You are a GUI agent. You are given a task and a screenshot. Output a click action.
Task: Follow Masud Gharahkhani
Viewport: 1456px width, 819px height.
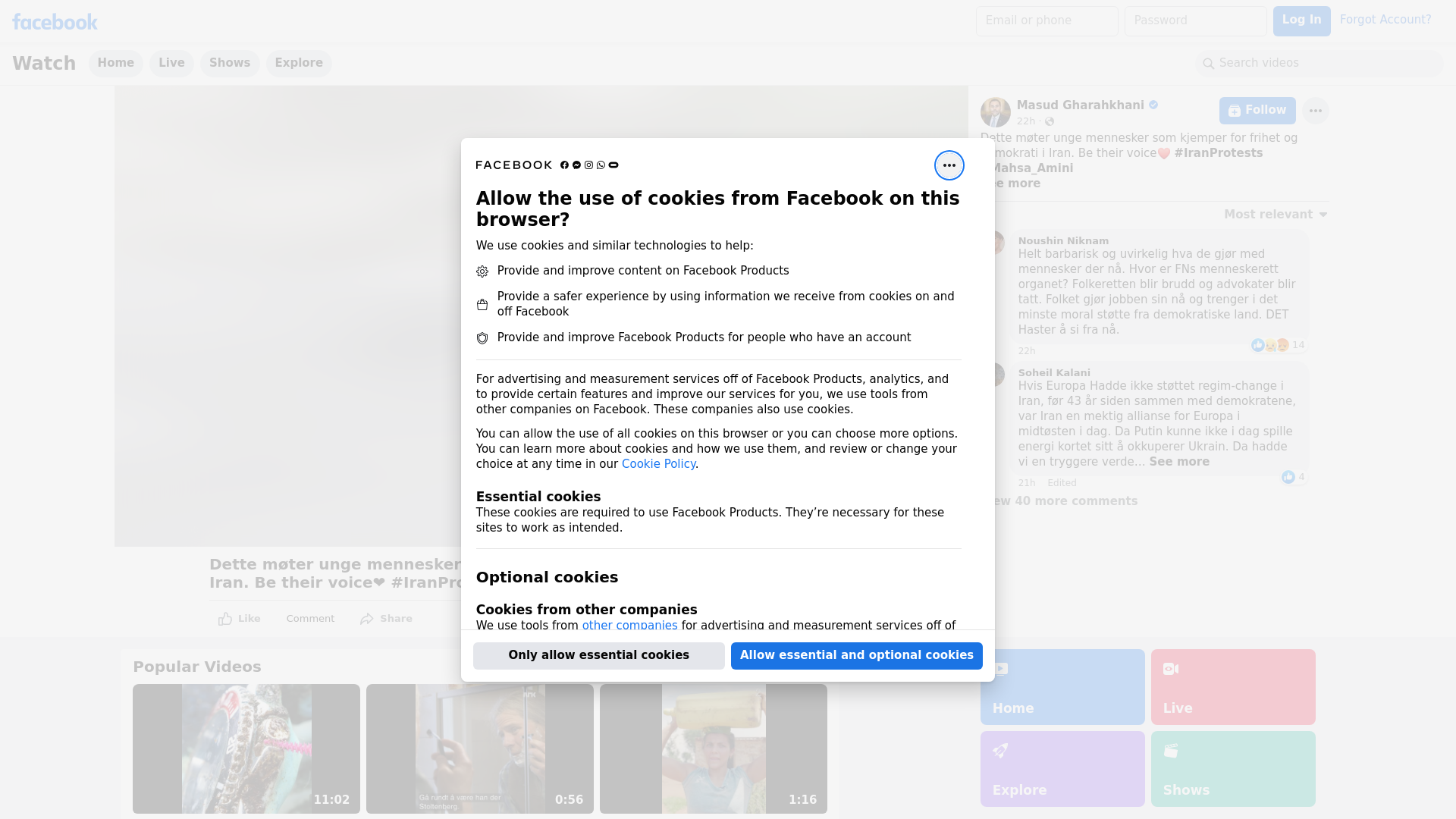pos(1257,111)
